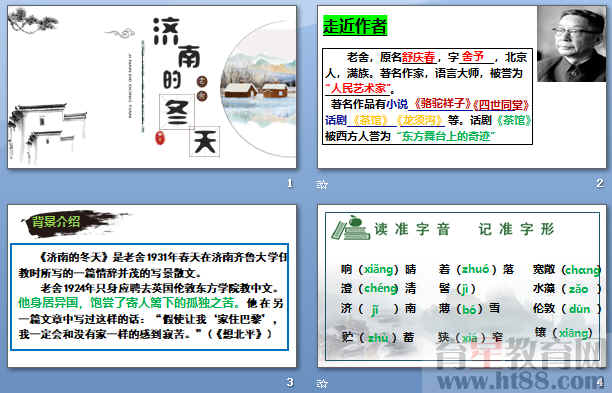Click the text 《骆驼祥子》 on slide 2
Viewport: 612px width, 393px height.
click(x=441, y=104)
